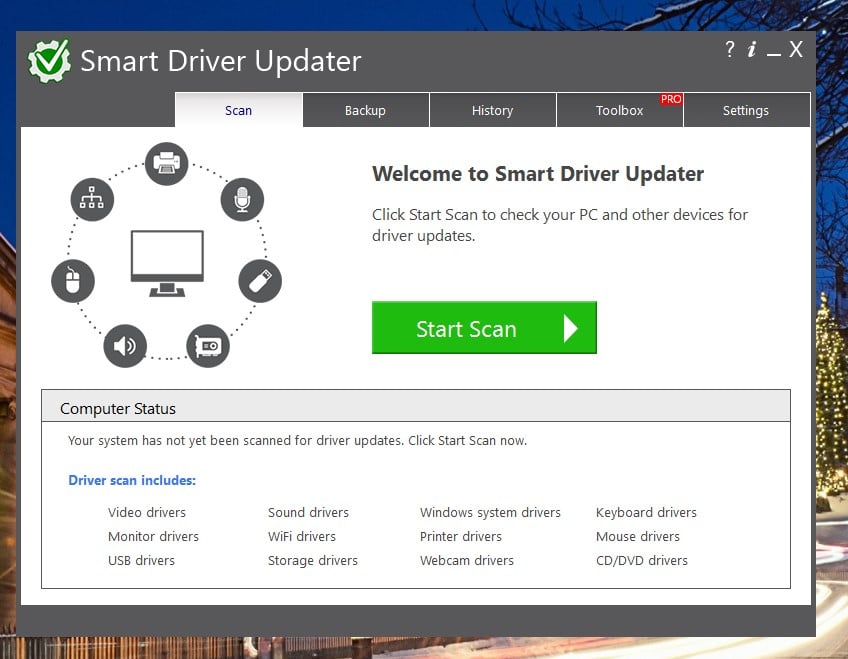
Task: Click the 'WiFi drivers' entry
Action: [302, 536]
